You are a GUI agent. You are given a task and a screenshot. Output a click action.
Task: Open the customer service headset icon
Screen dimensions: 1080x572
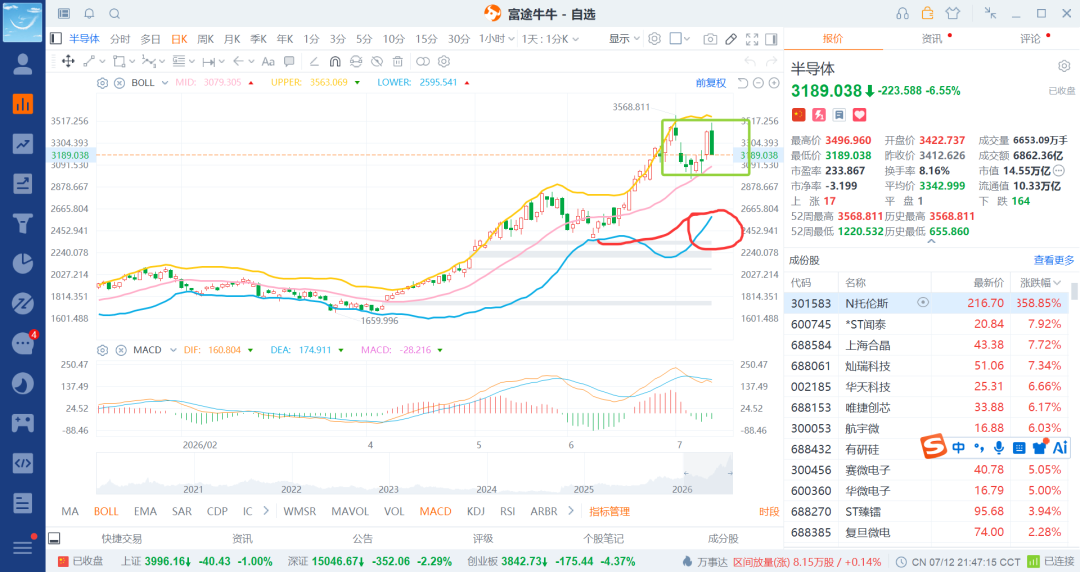tap(902, 14)
